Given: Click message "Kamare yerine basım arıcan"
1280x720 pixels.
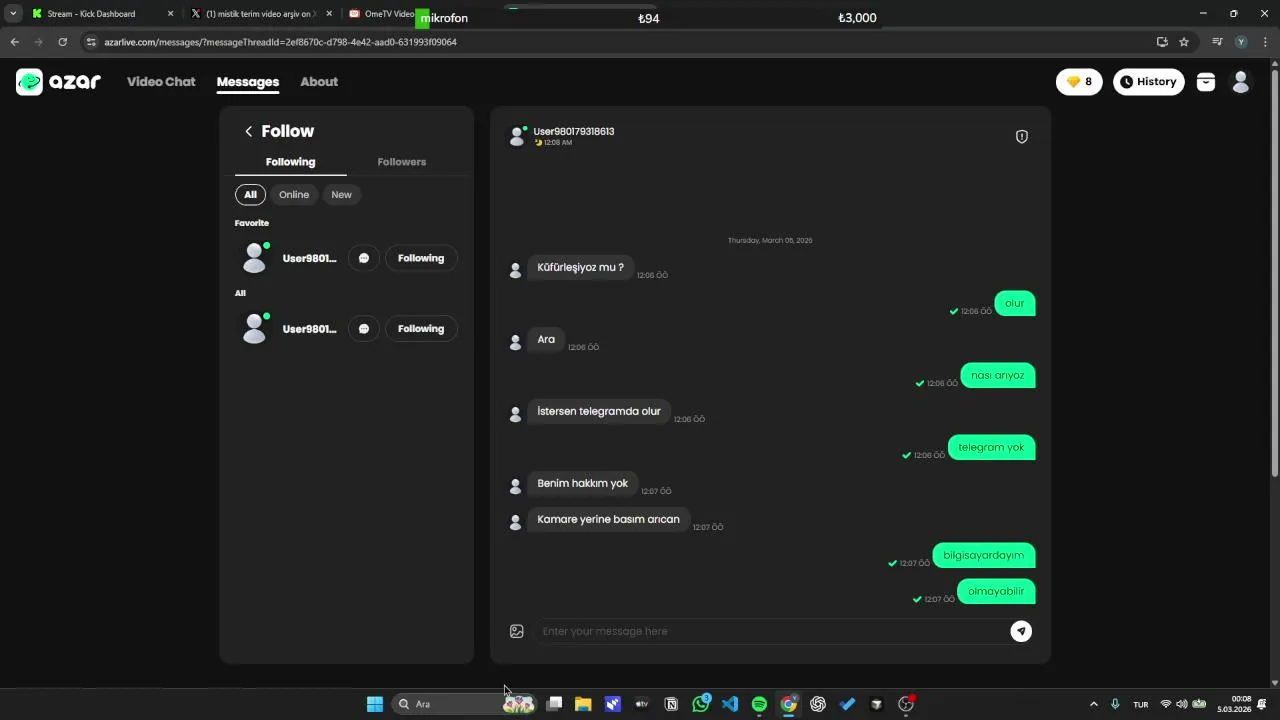Looking at the screenshot, I should tap(608, 519).
